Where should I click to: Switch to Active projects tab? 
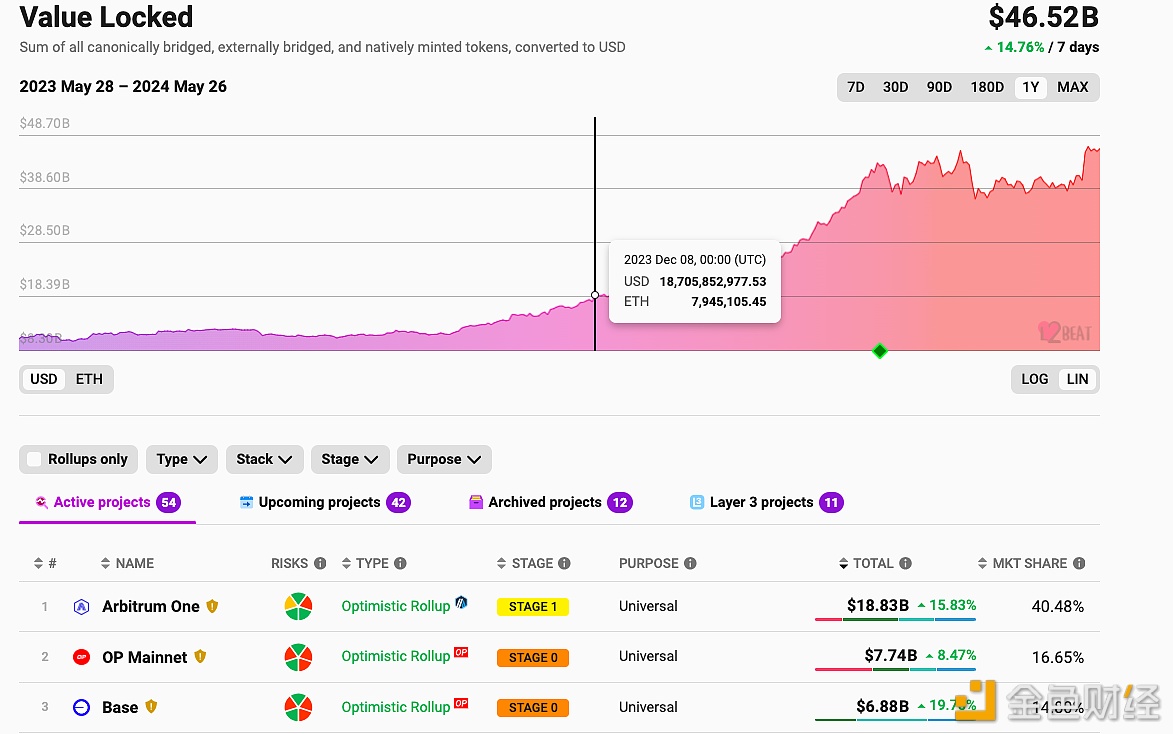coord(108,502)
